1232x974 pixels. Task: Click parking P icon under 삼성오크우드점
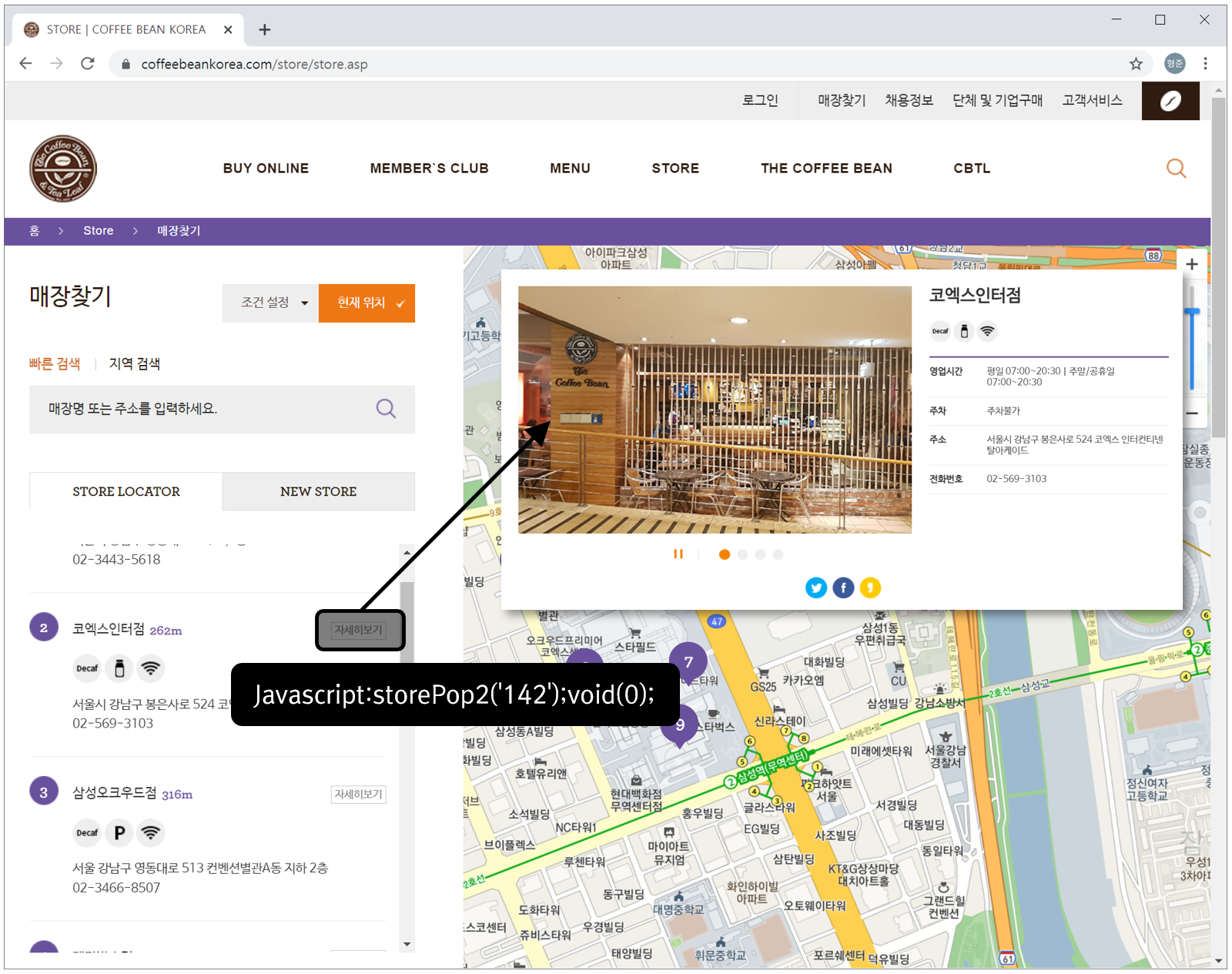click(119, 832)
